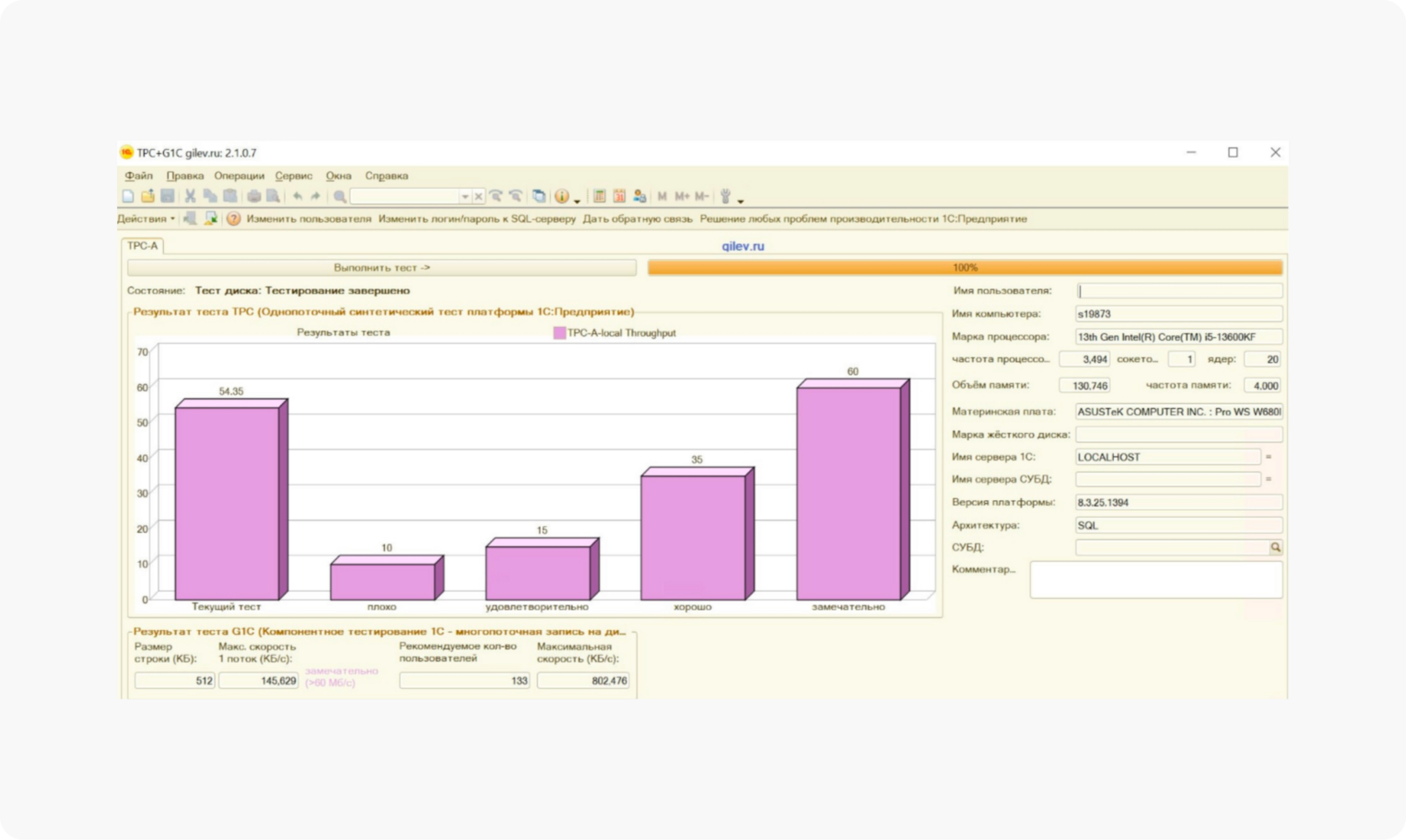Click the windows list icon
The width and height of the screenshot is (1406, 840).
[x=539, y=197]
